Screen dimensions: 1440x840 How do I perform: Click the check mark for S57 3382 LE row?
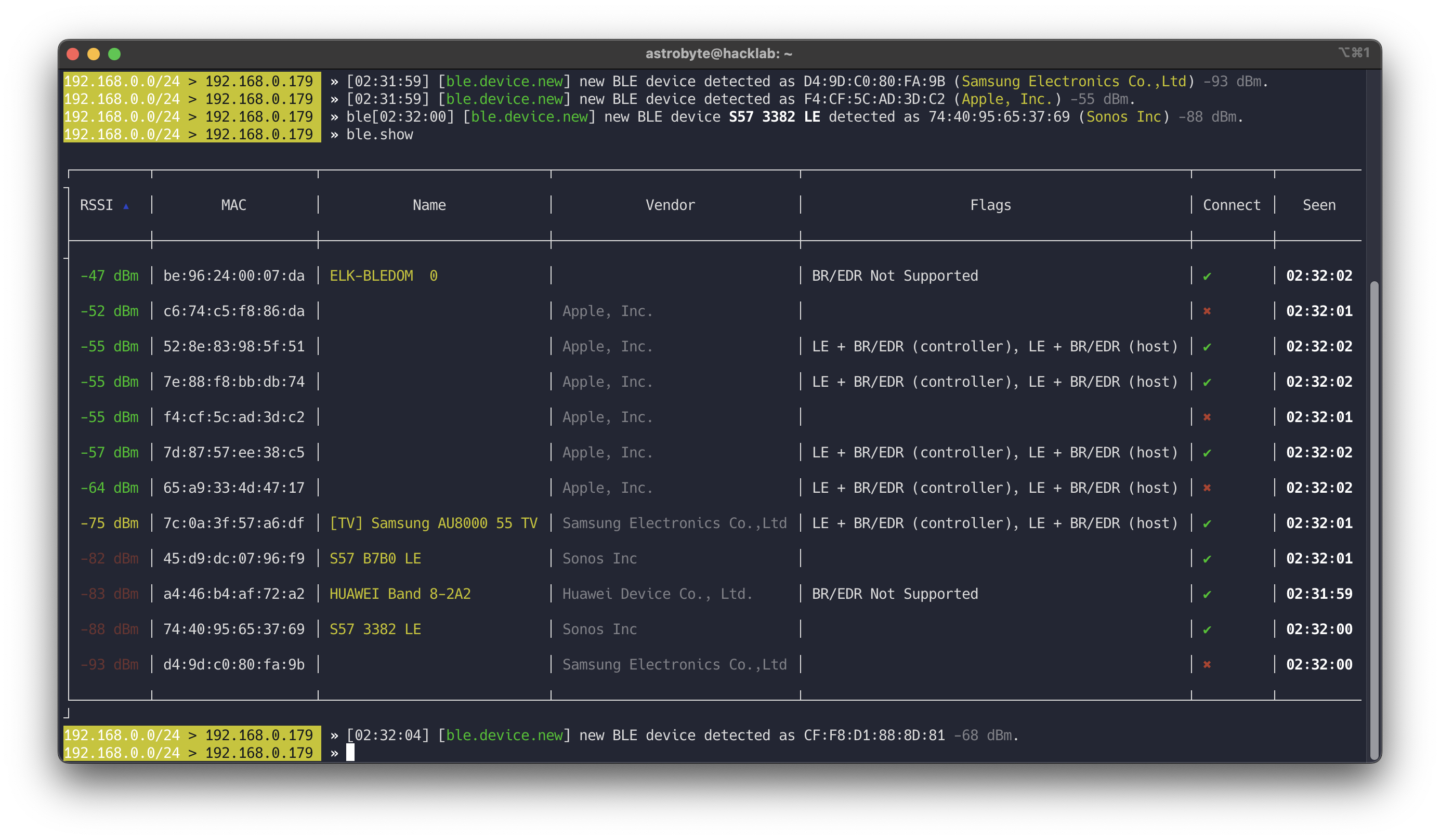coord(1206,629)
